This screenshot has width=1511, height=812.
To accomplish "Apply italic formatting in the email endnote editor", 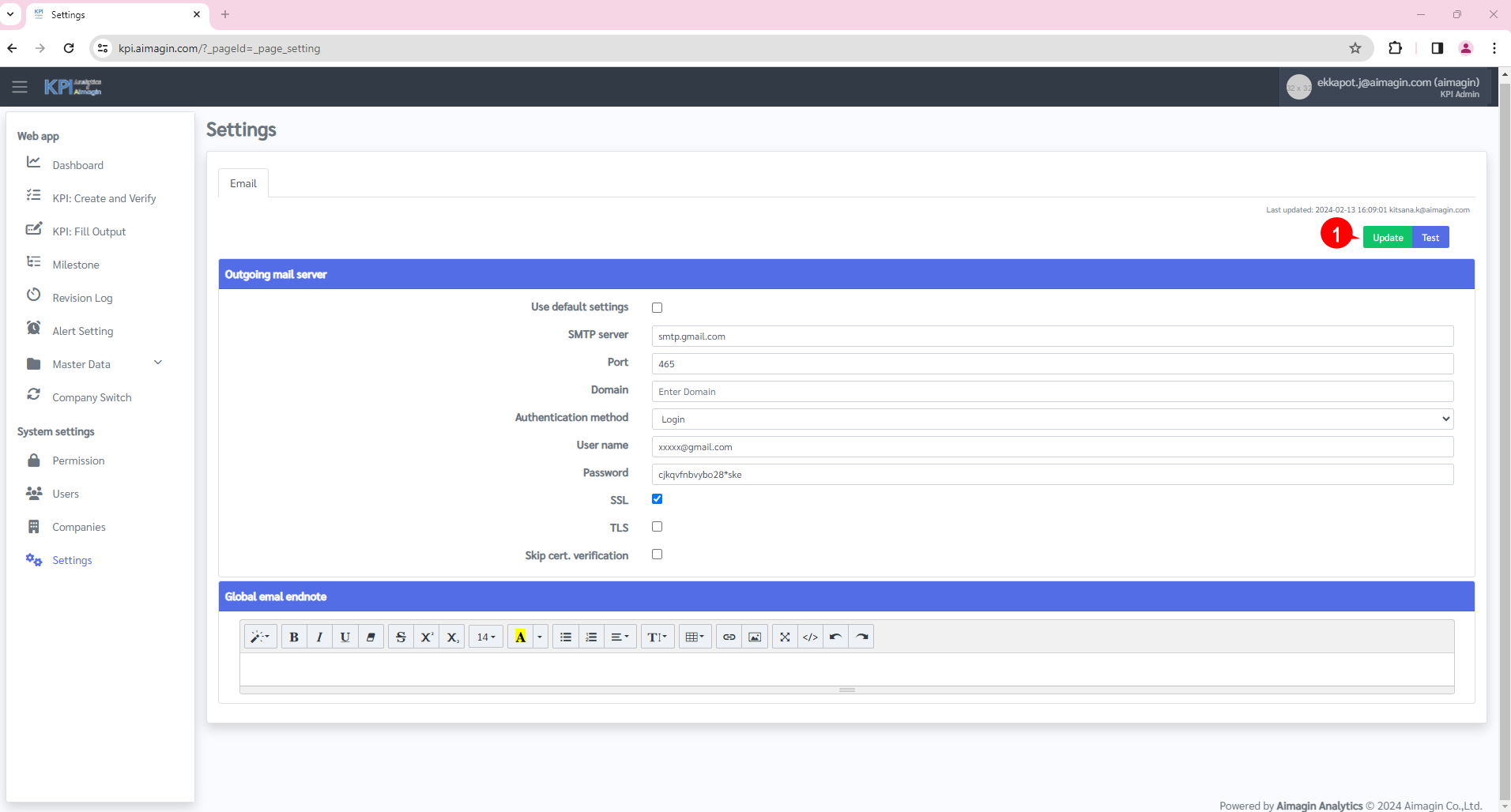I will 319,637.
